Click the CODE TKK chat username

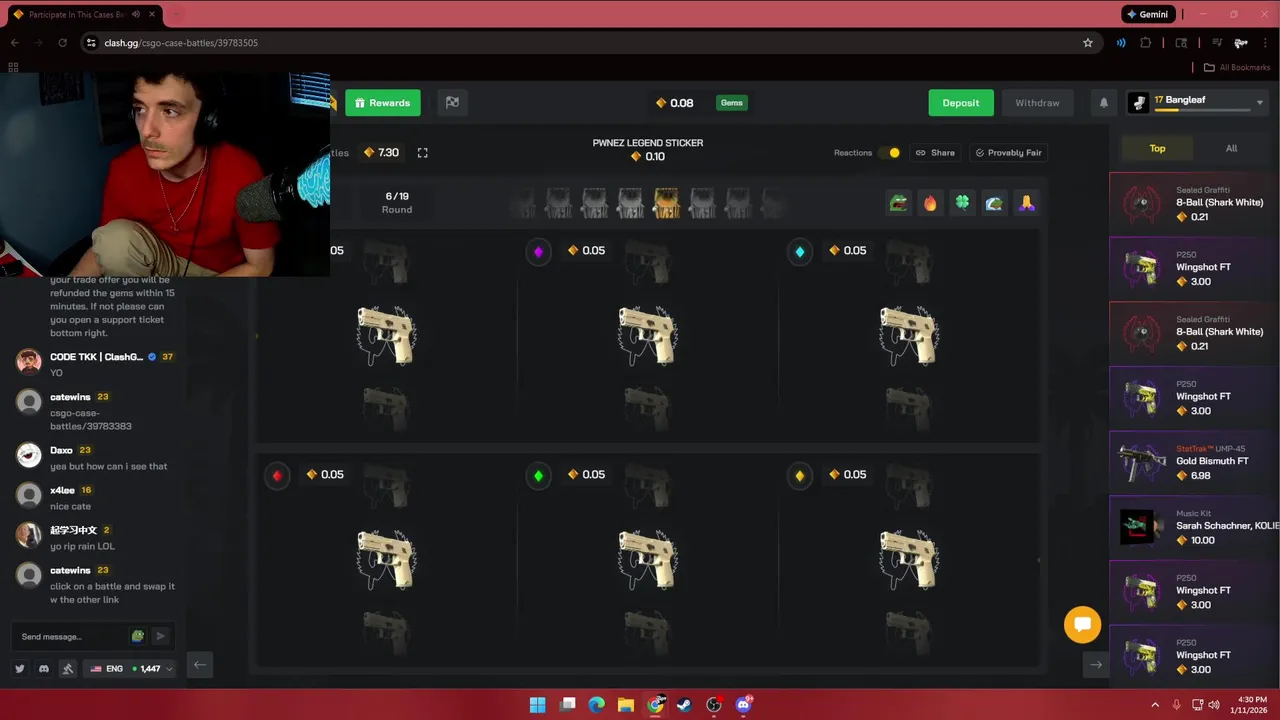(96, 357)
